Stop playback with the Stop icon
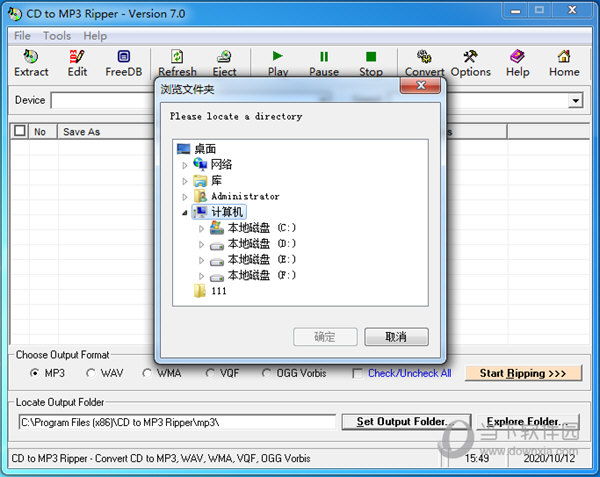 (371, 57)
